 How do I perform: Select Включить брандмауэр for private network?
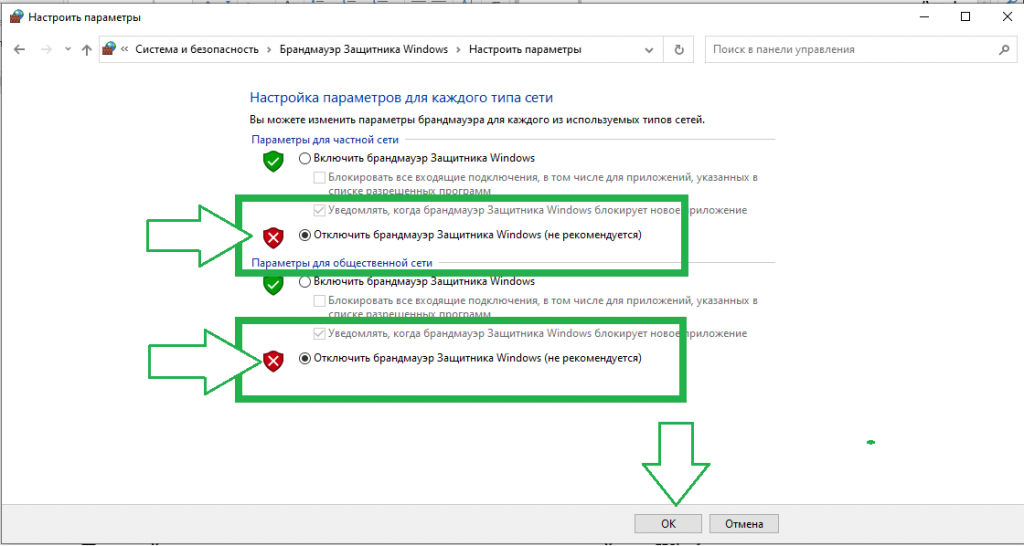[306, 158]
